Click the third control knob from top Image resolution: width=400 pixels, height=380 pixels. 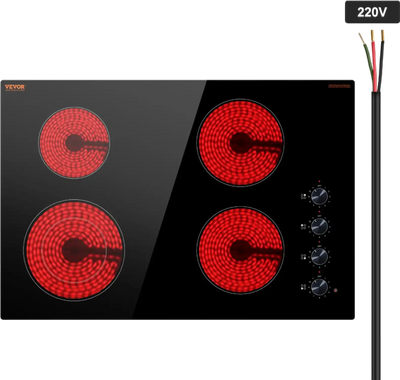tap(319, 256)
